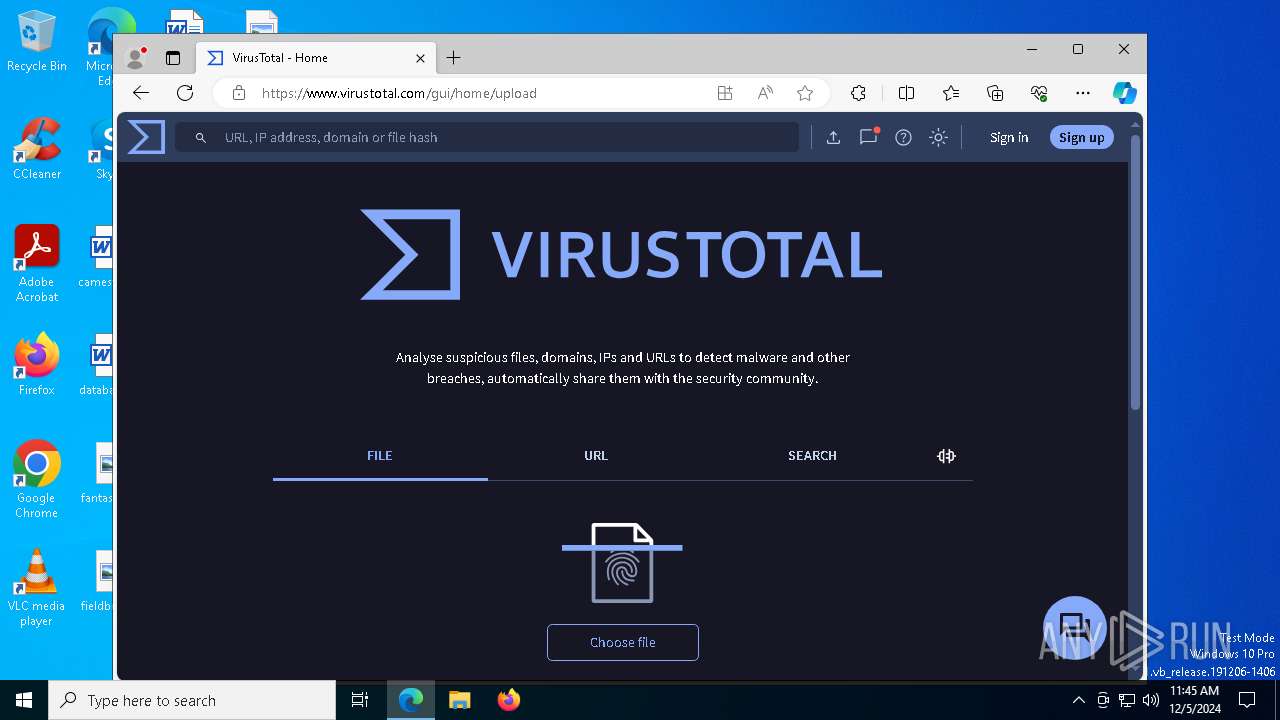Open Edge Extensions puzzle icon

[x=858, y=93]
